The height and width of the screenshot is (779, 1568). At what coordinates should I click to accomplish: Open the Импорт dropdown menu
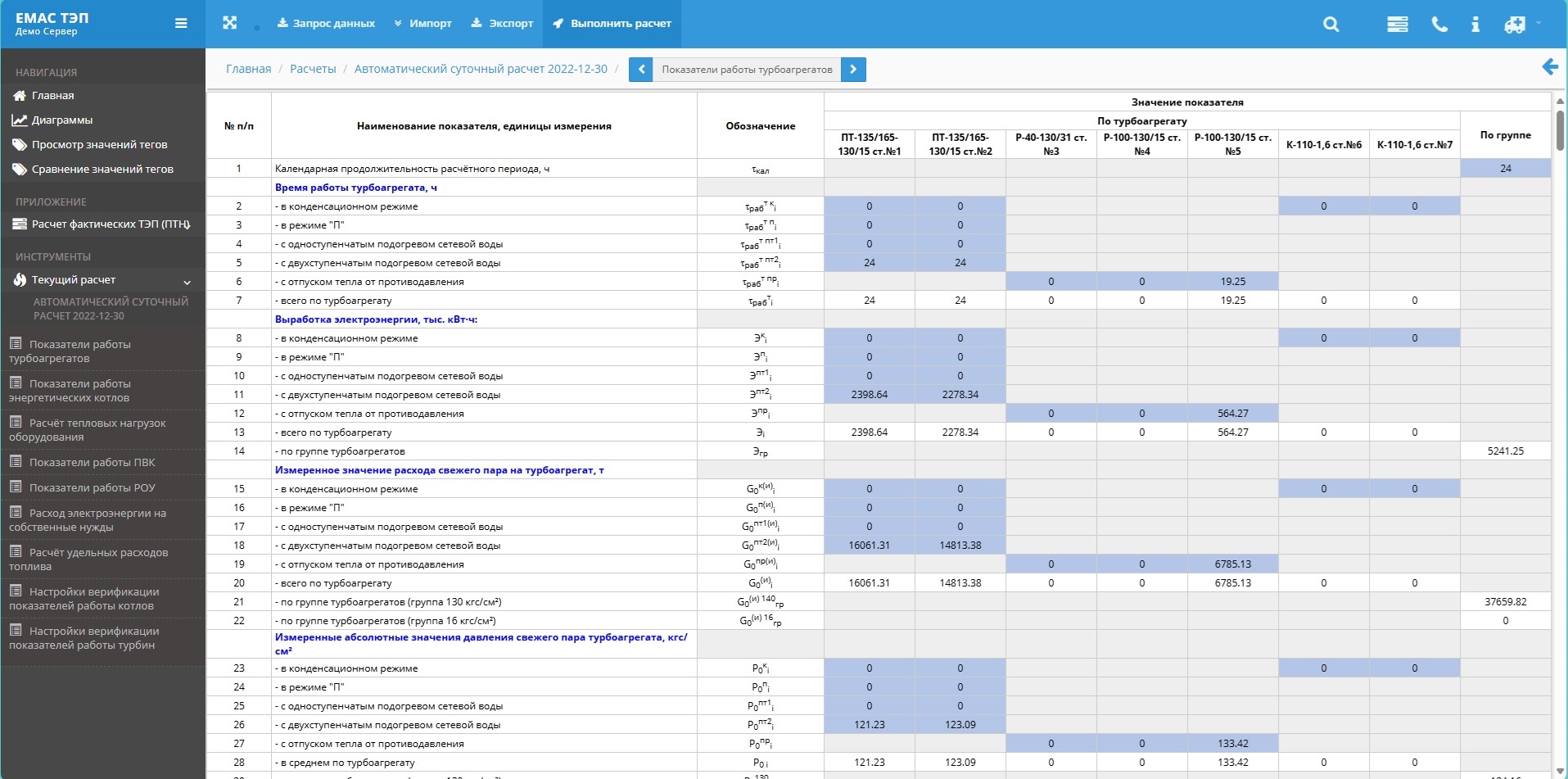(x=423, y=24)
